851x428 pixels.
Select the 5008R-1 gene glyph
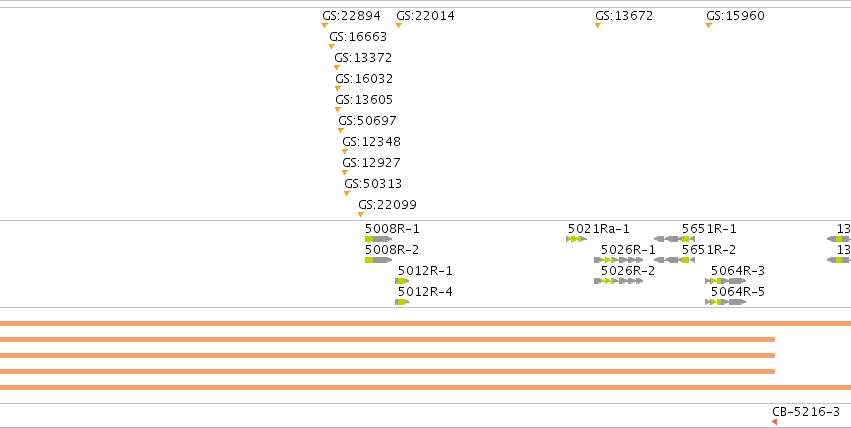(378, 239)
